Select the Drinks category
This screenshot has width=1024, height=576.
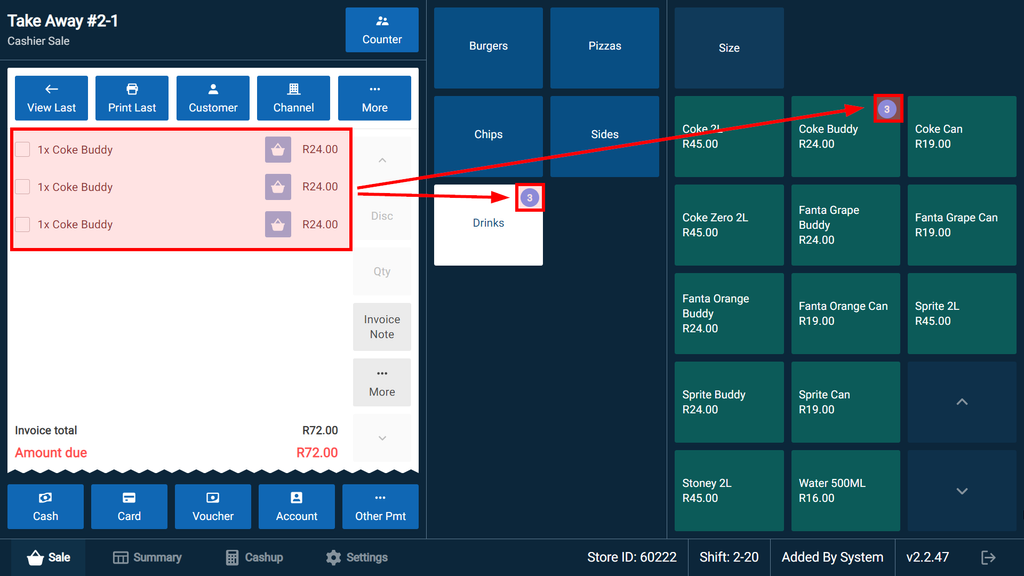point(488,225)
